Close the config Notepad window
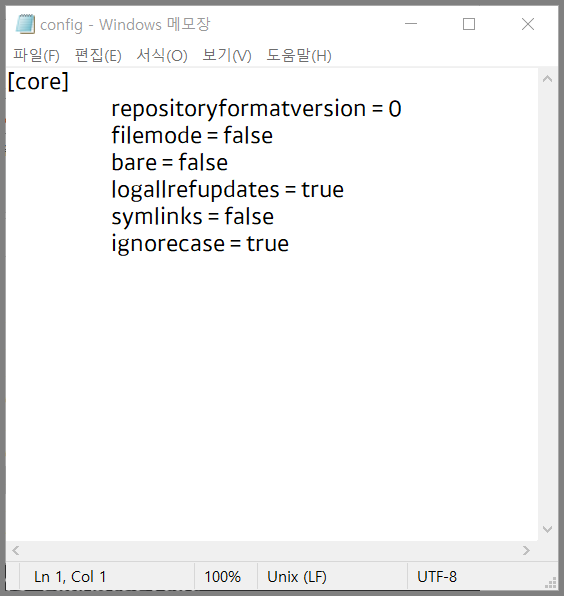The width and height of the screenshot is (564, 596). coord(528,24)
